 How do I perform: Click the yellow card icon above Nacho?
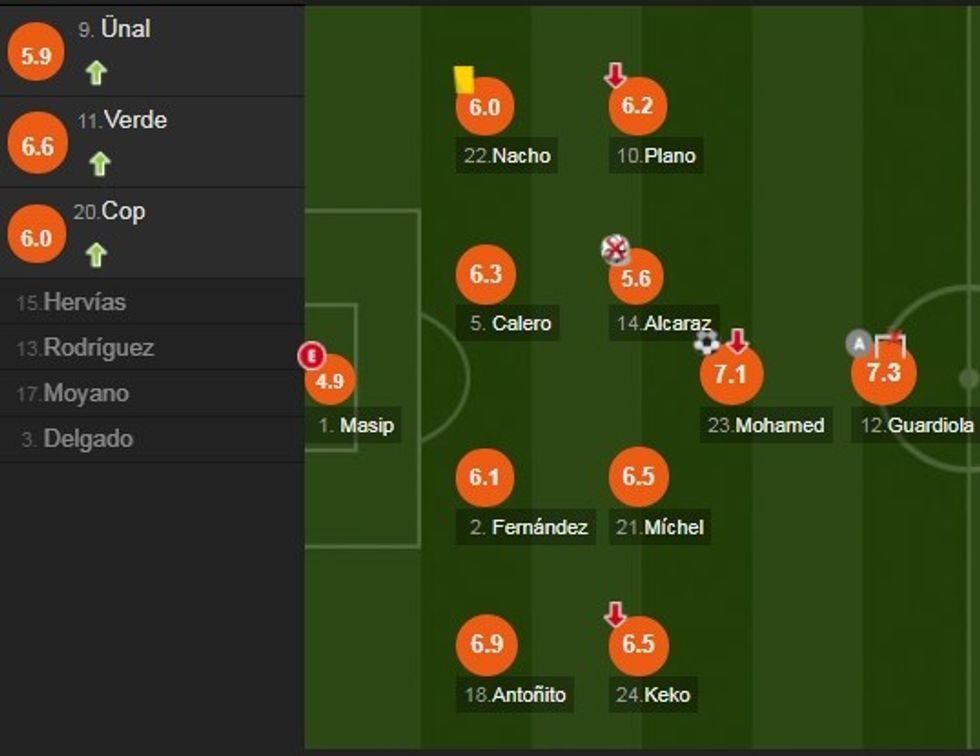[x=464, y=79]
